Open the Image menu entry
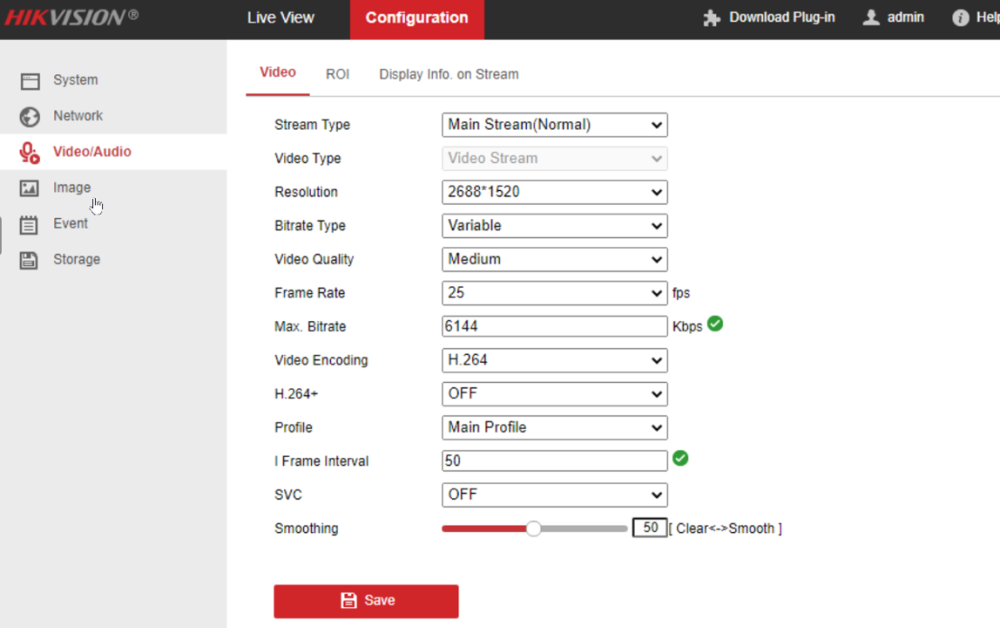Viewport: 1000px width, 628px height. point(113,187)
